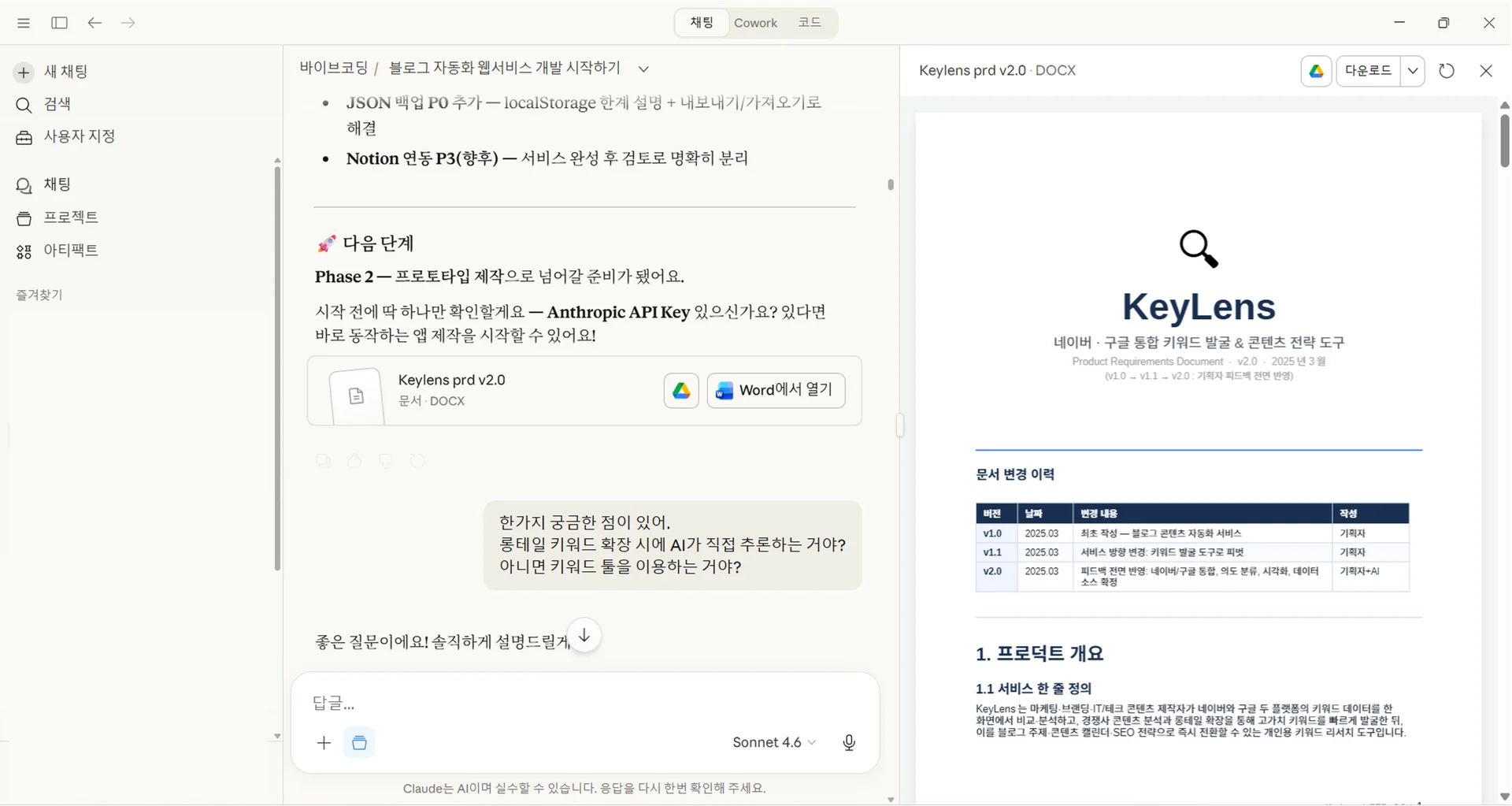Give a thumbs down to the response
The width and height of the screenshot is (1512, 806).
(386, 461)
